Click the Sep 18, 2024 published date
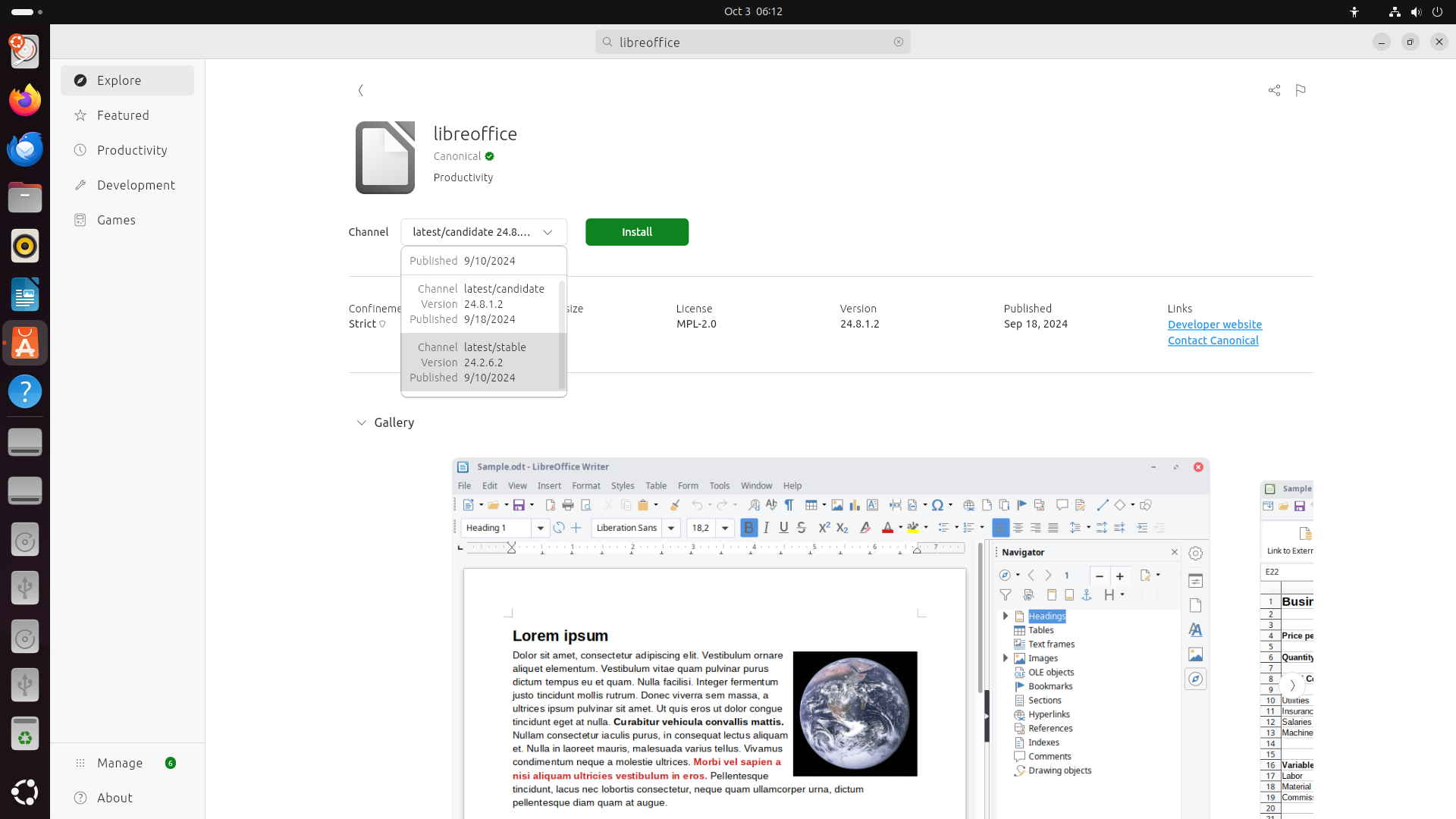The width and height of the screenshot is (1456, 819). point(1036,324)
